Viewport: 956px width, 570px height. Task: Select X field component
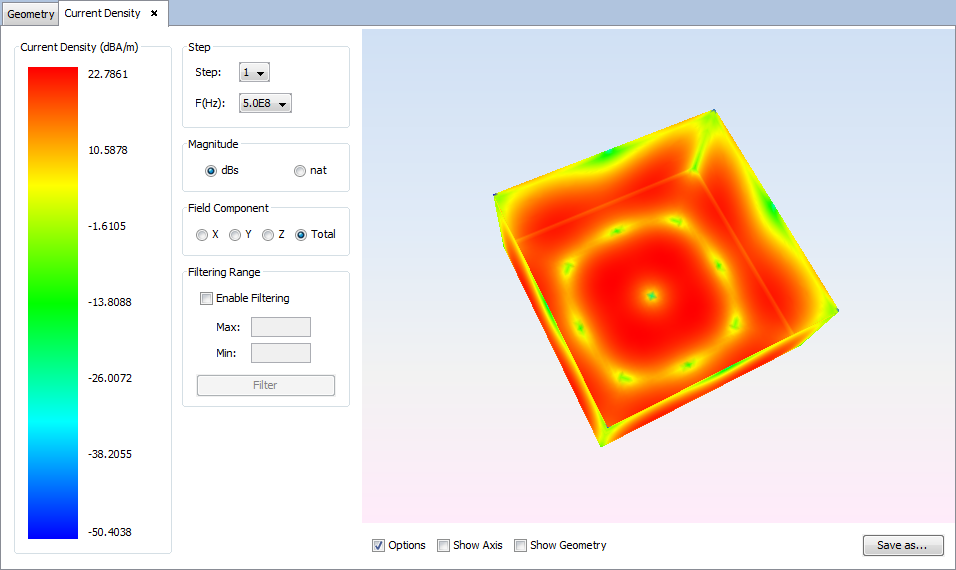202,235
